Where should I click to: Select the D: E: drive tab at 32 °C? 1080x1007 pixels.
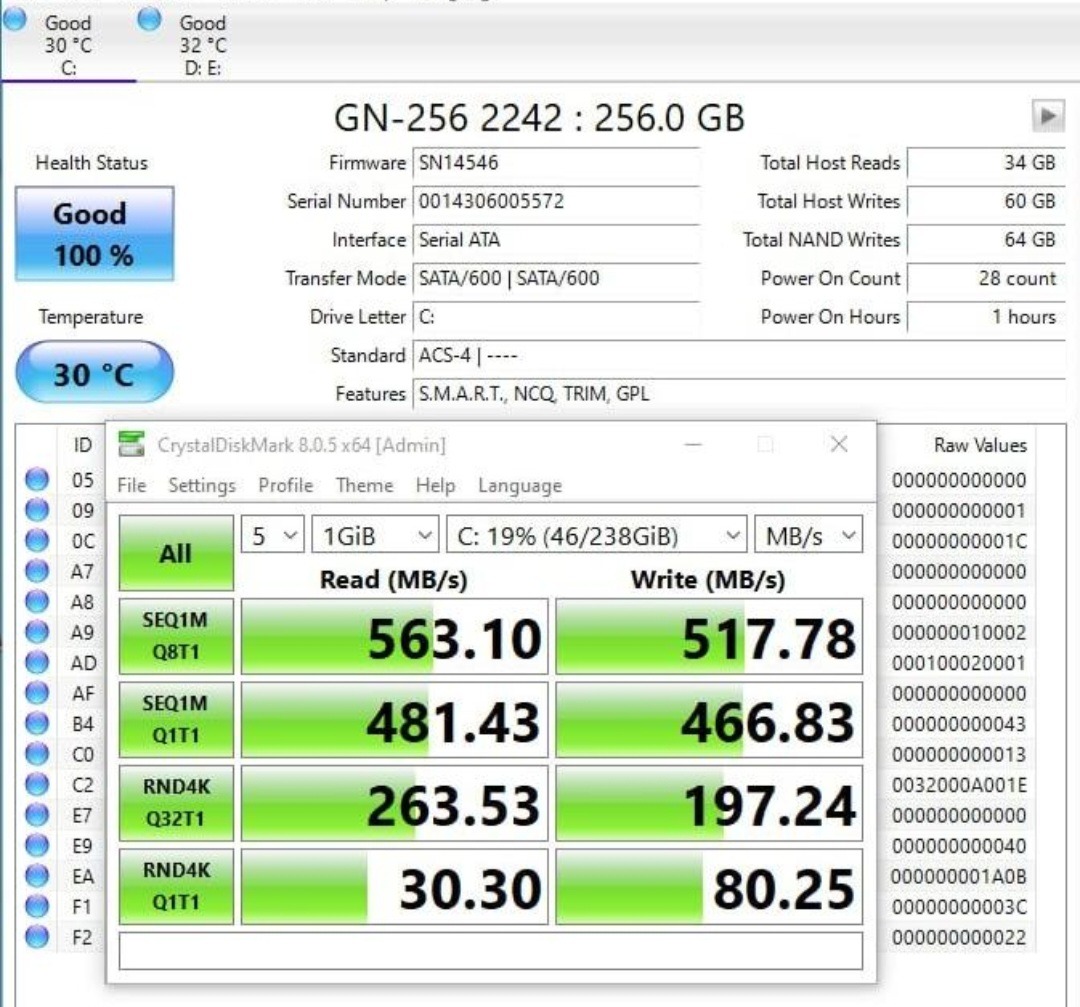click(202, 43)
